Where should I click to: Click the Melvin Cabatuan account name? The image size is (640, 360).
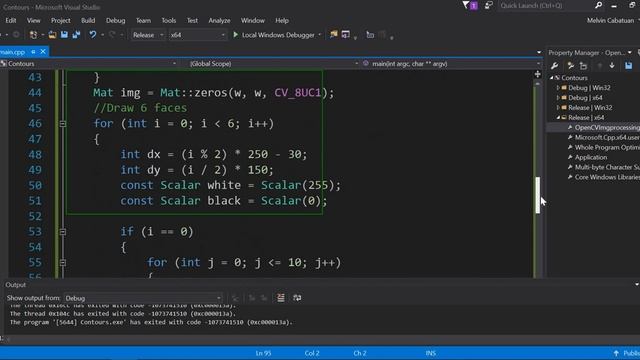click(x=610, y=20)
